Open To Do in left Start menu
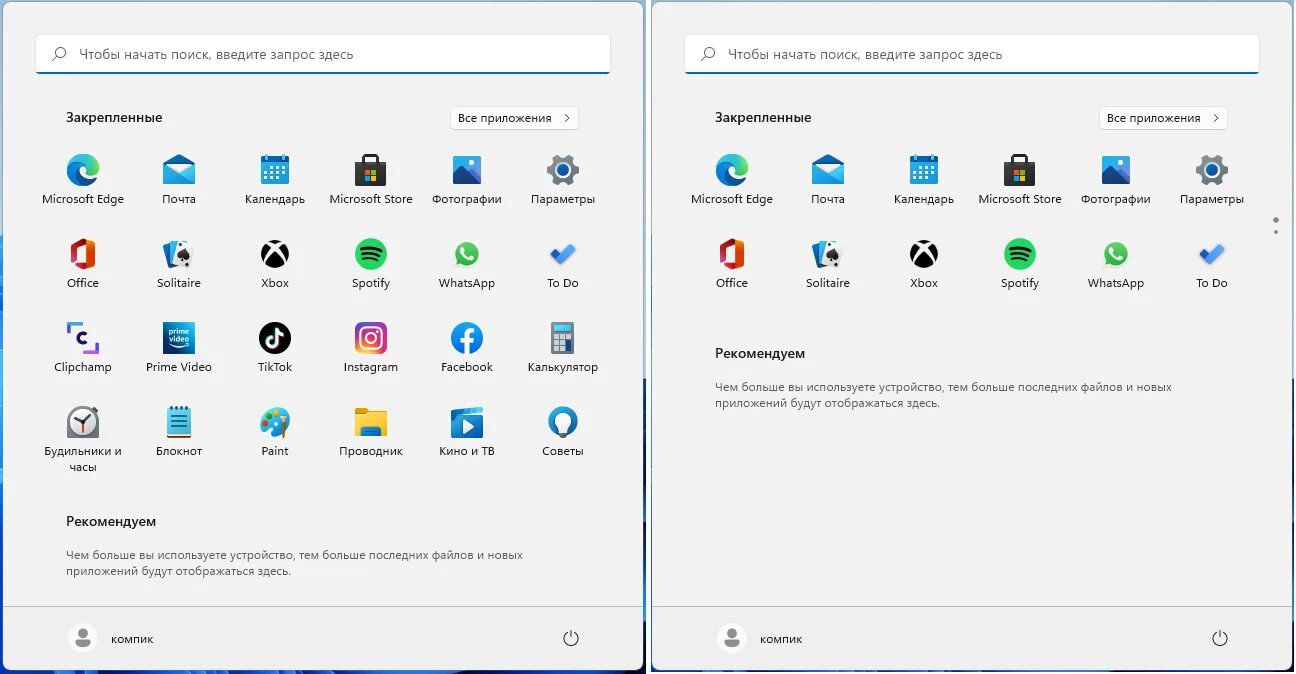 point(563,264)
